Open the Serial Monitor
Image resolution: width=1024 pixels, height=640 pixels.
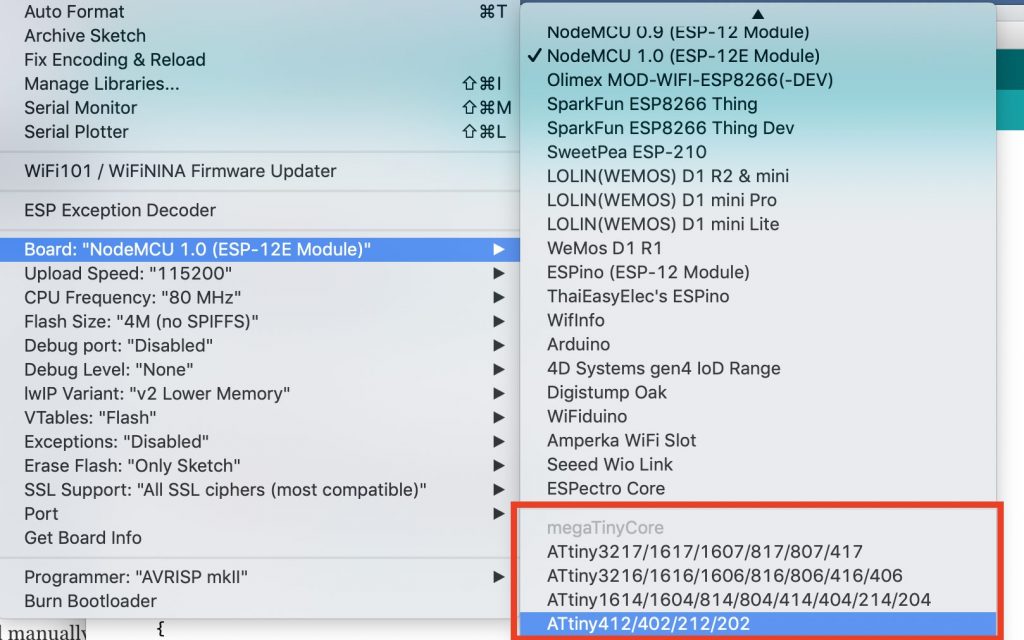(x=80, y=107)
